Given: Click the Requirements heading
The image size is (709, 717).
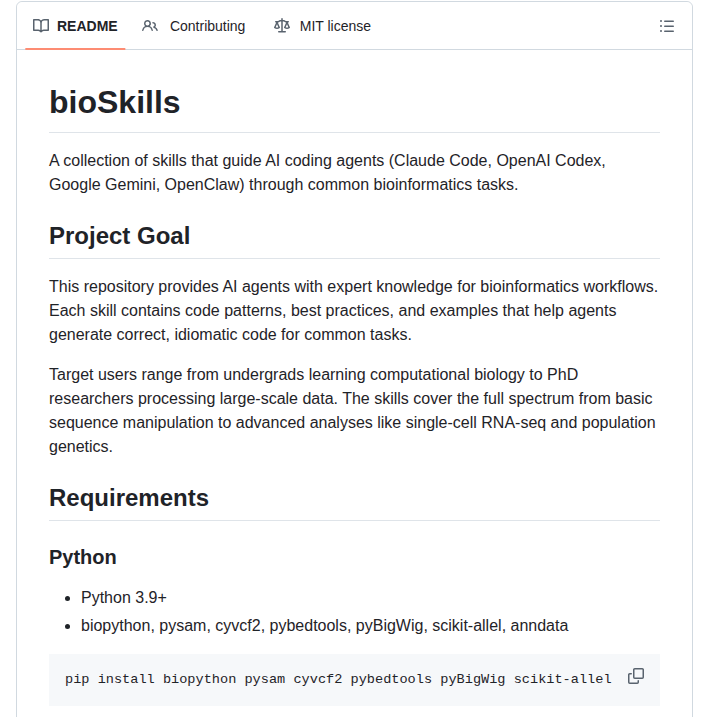Looking at the screenshot, I should coord(129,498).
